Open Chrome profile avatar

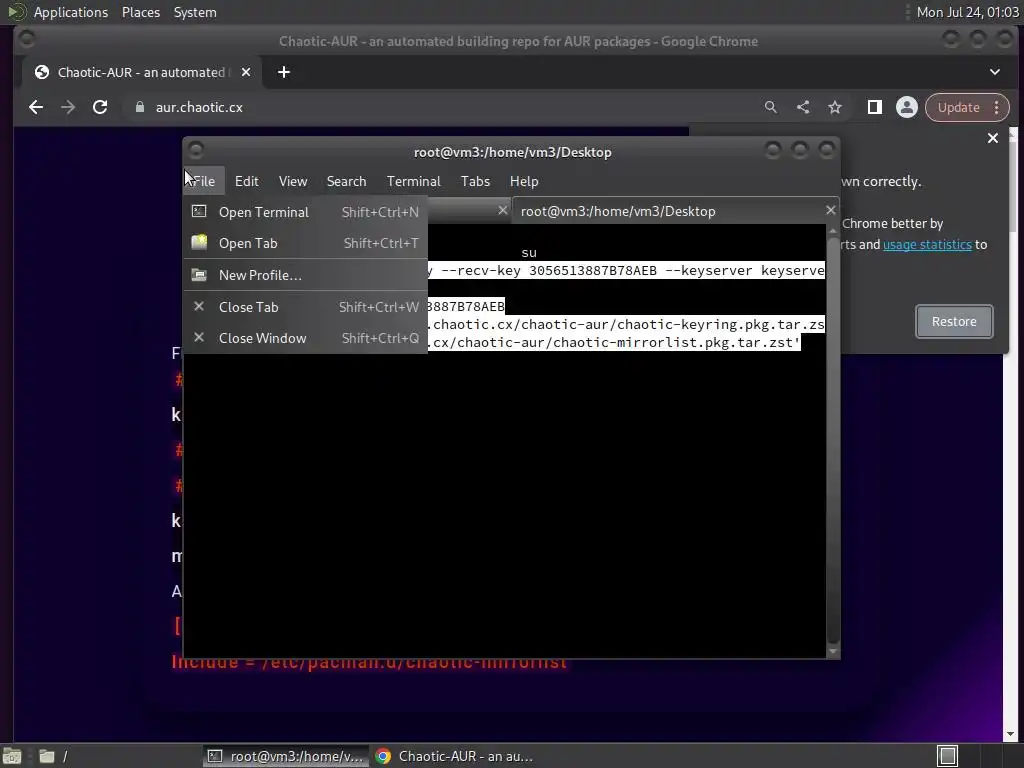pos(906,107)
